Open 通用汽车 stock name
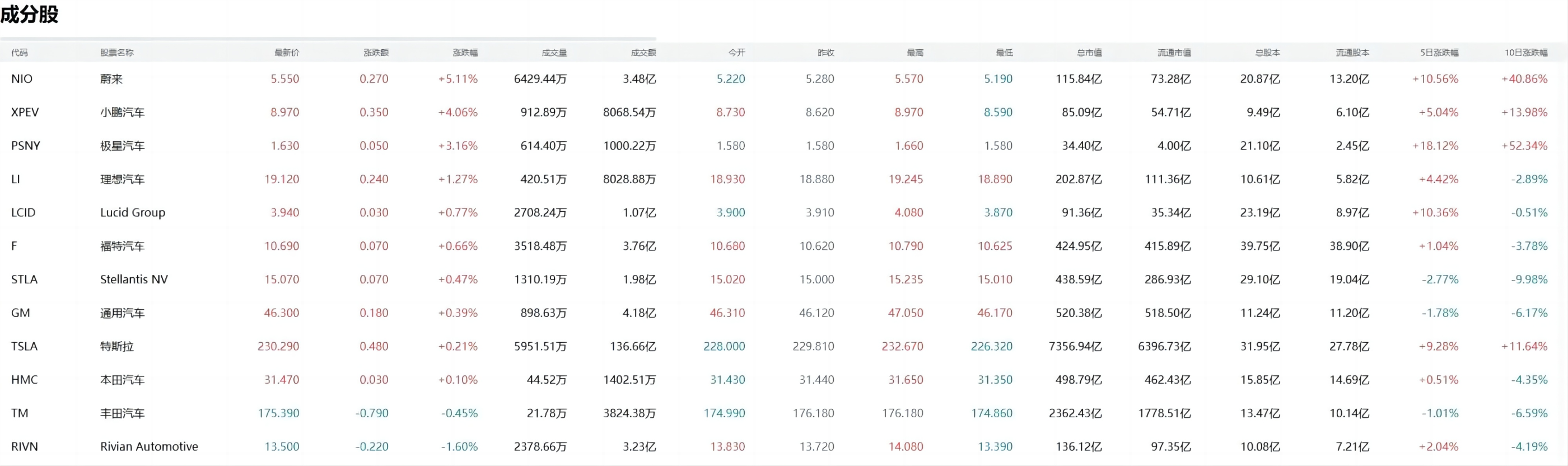The height and width of the screenshot is (466, 1568). (x=122, y=313)
